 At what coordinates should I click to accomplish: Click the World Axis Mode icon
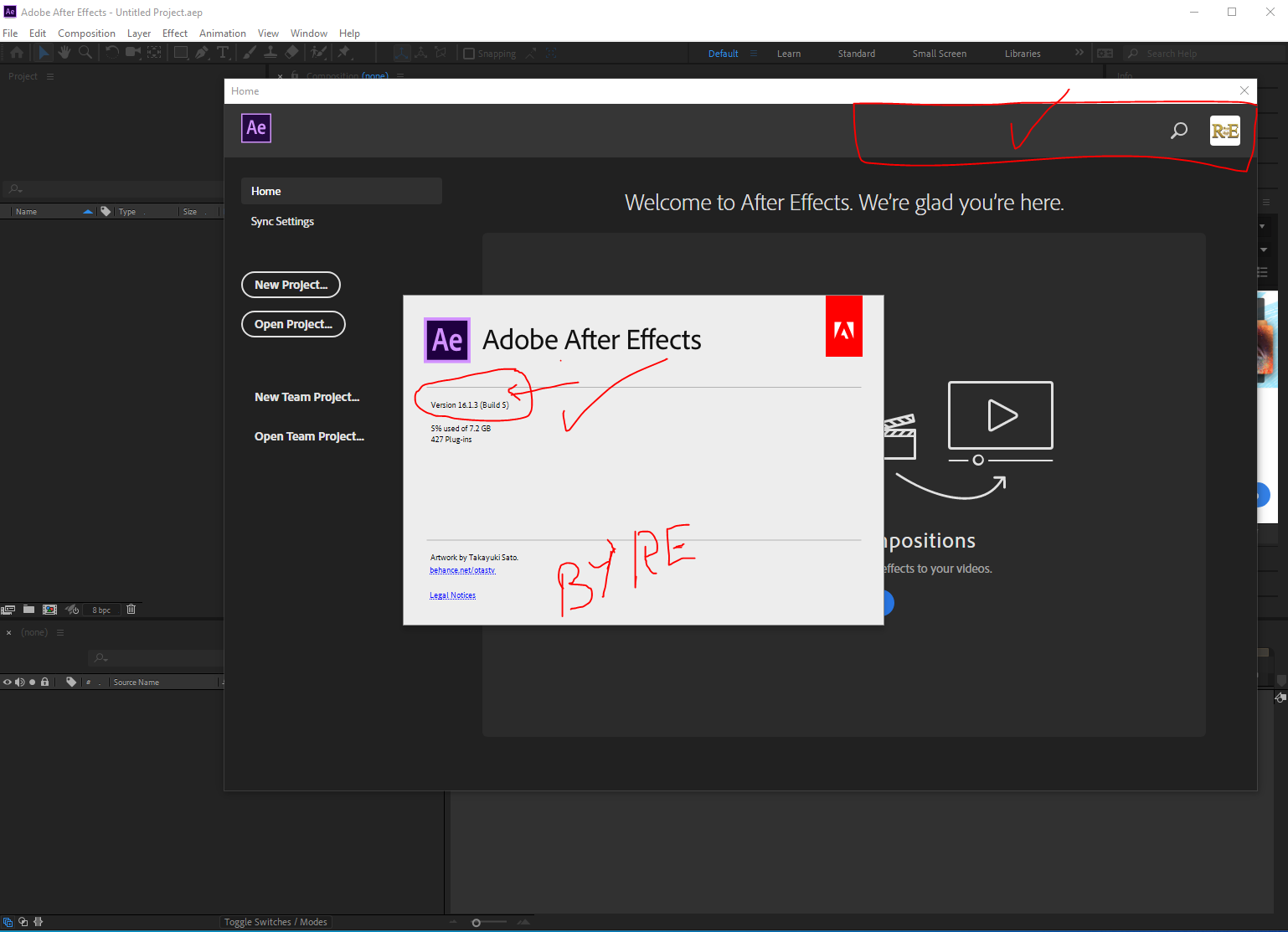(421, 53)
